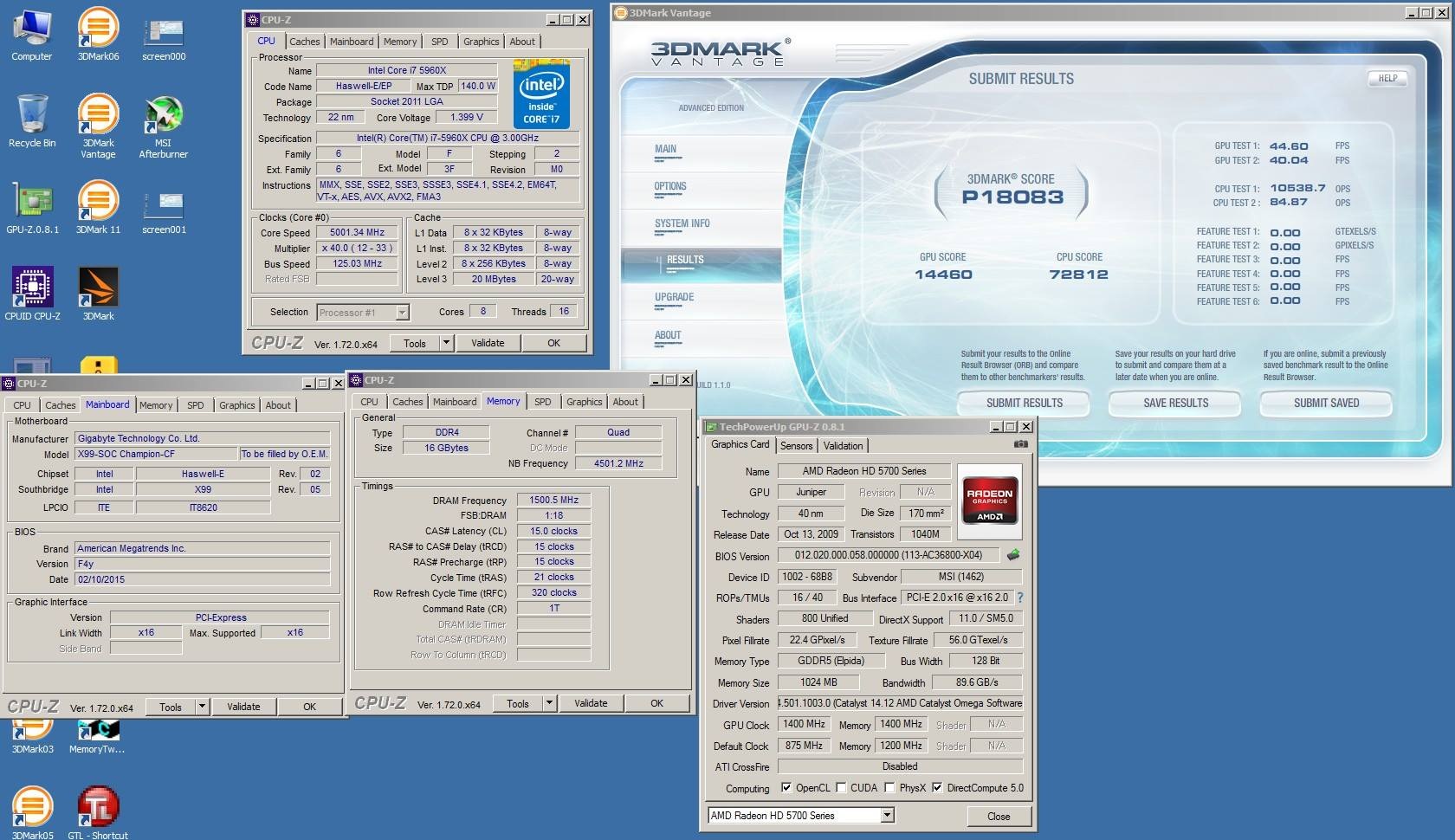Click the SUBMIT SAVED button
Image resolution: width=1455 pixels, height=840 pixels.
click(x=1326, y=404)
